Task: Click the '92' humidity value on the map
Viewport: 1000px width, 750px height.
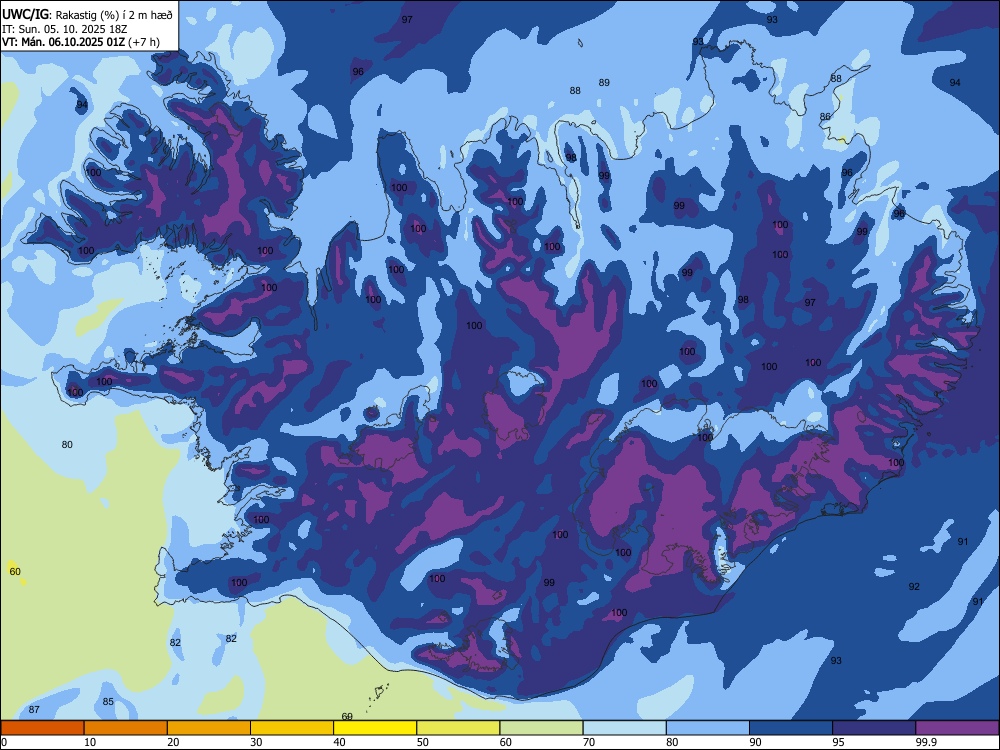Action: coord(914,586)
